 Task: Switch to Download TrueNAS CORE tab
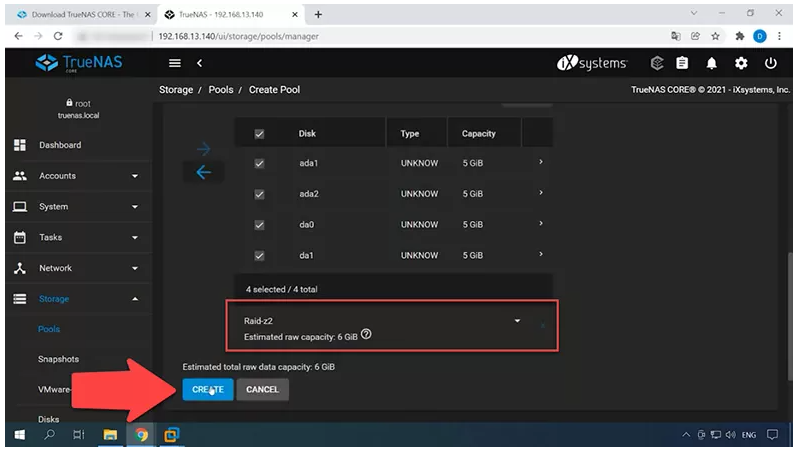pos(83,15)
